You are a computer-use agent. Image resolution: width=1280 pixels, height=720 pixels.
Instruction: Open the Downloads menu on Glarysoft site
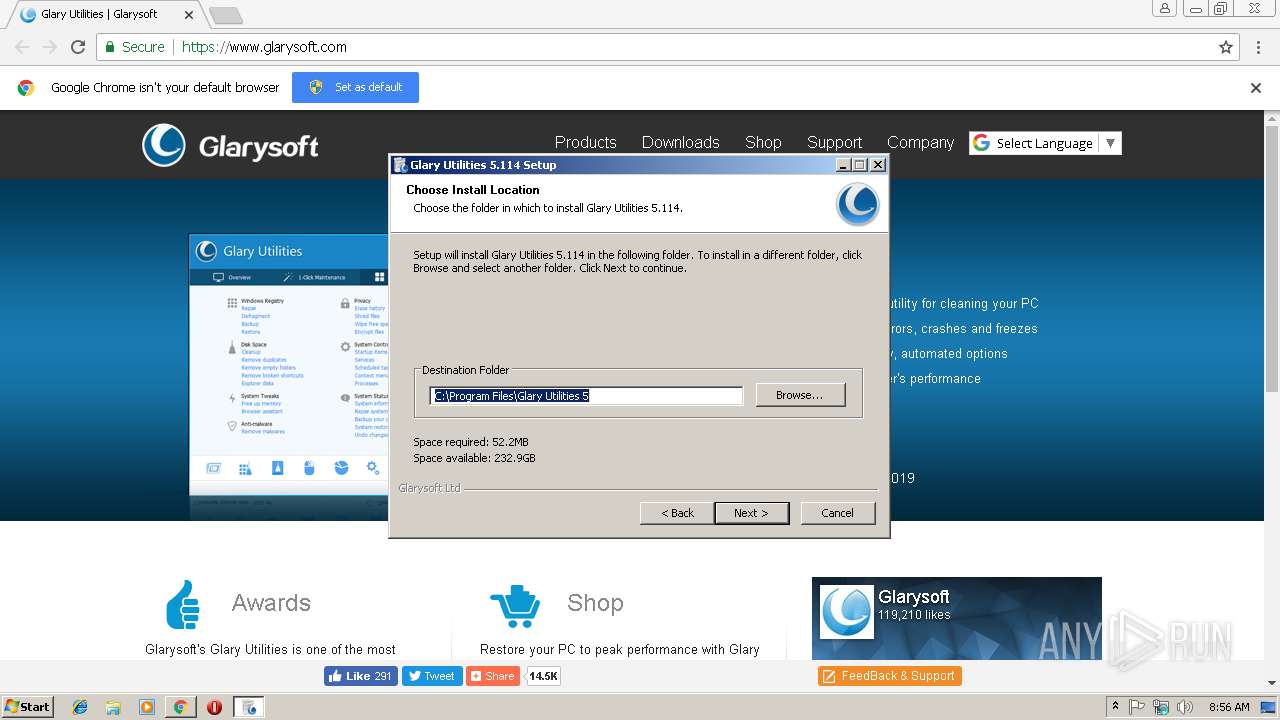pyautogui.click(x=680, y=142)
